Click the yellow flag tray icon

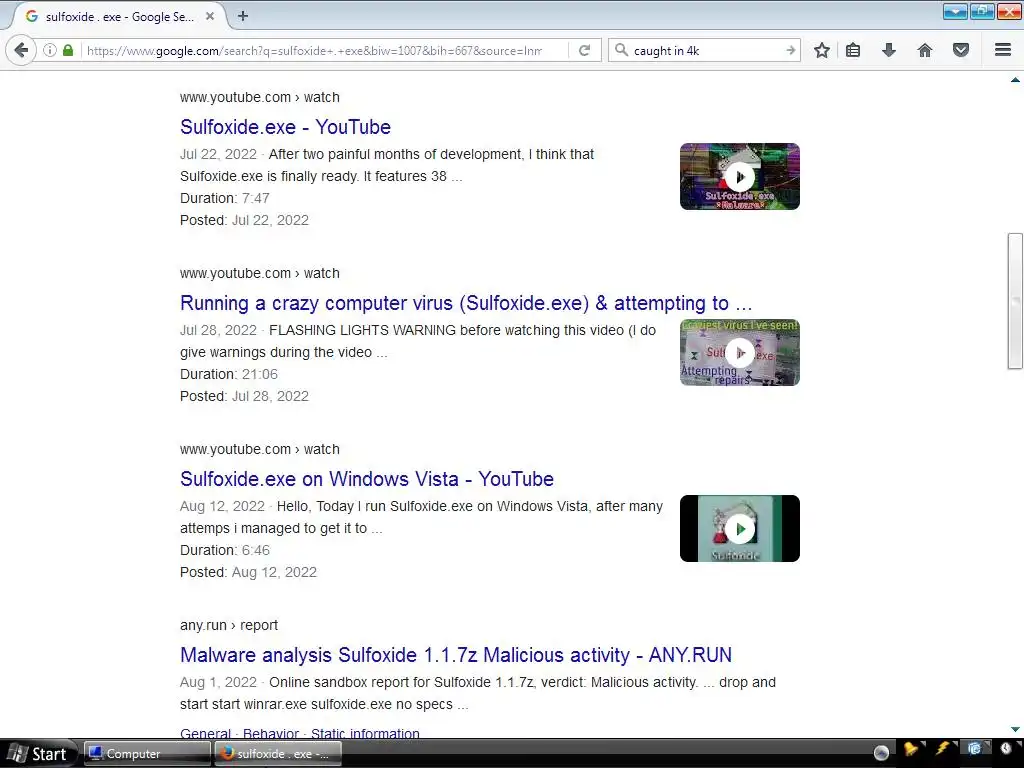[x=911, y=749]
